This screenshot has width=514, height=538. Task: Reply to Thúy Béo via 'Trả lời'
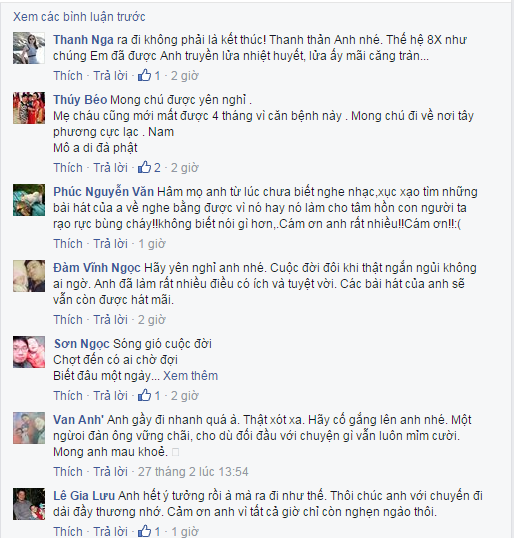click(110, 167)
